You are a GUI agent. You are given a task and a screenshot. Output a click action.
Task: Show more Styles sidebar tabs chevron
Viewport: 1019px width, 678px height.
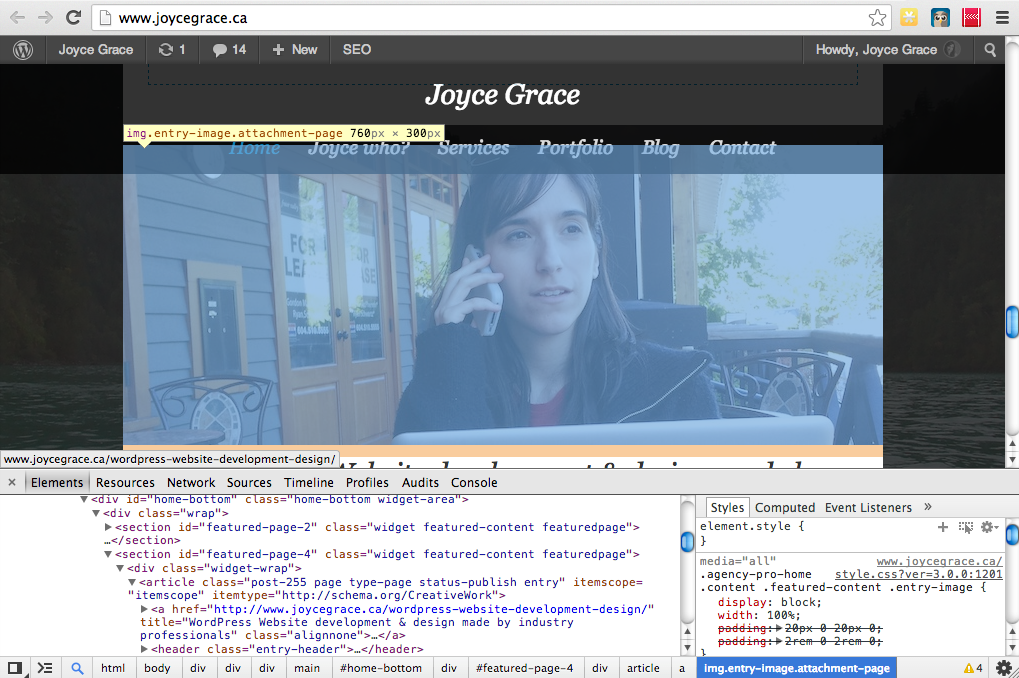[927, 507]
